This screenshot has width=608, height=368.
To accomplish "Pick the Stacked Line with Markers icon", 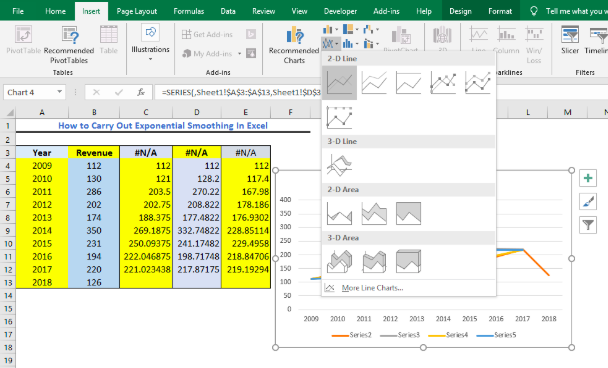I will point(477,83).
